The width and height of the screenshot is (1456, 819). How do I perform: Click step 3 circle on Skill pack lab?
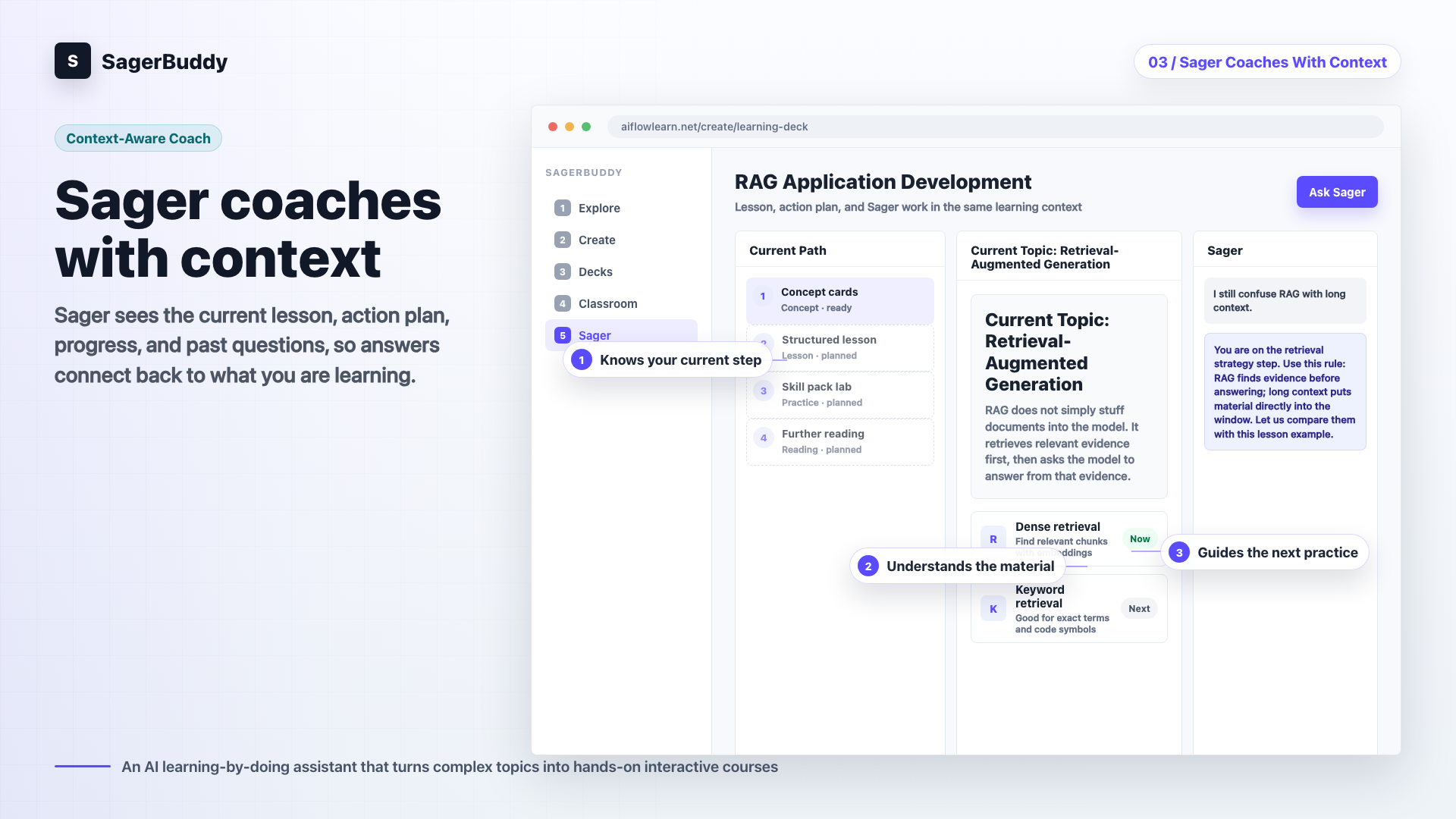[764, 391]
